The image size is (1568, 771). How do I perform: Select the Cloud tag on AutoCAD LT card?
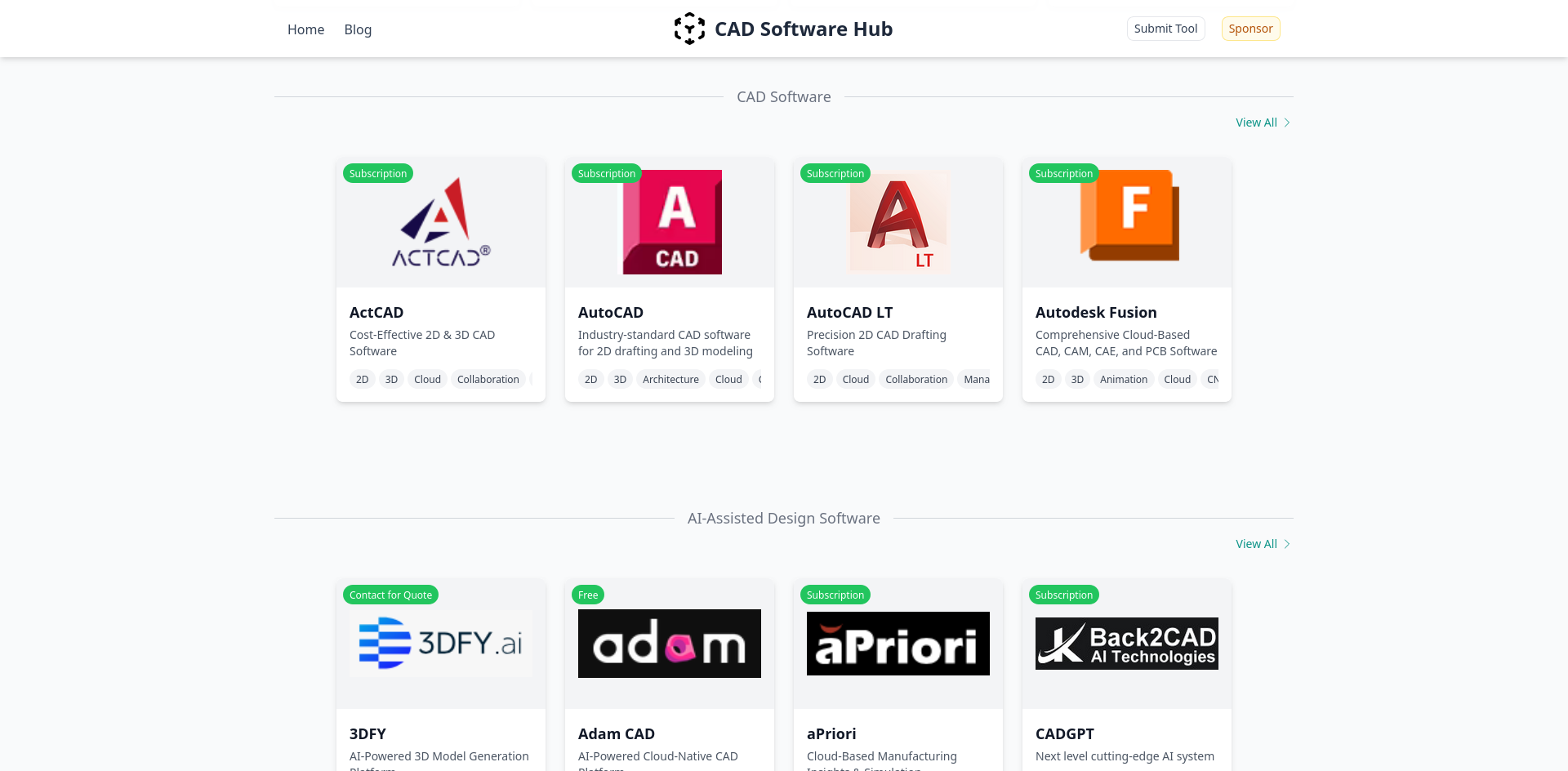point(856,379)
